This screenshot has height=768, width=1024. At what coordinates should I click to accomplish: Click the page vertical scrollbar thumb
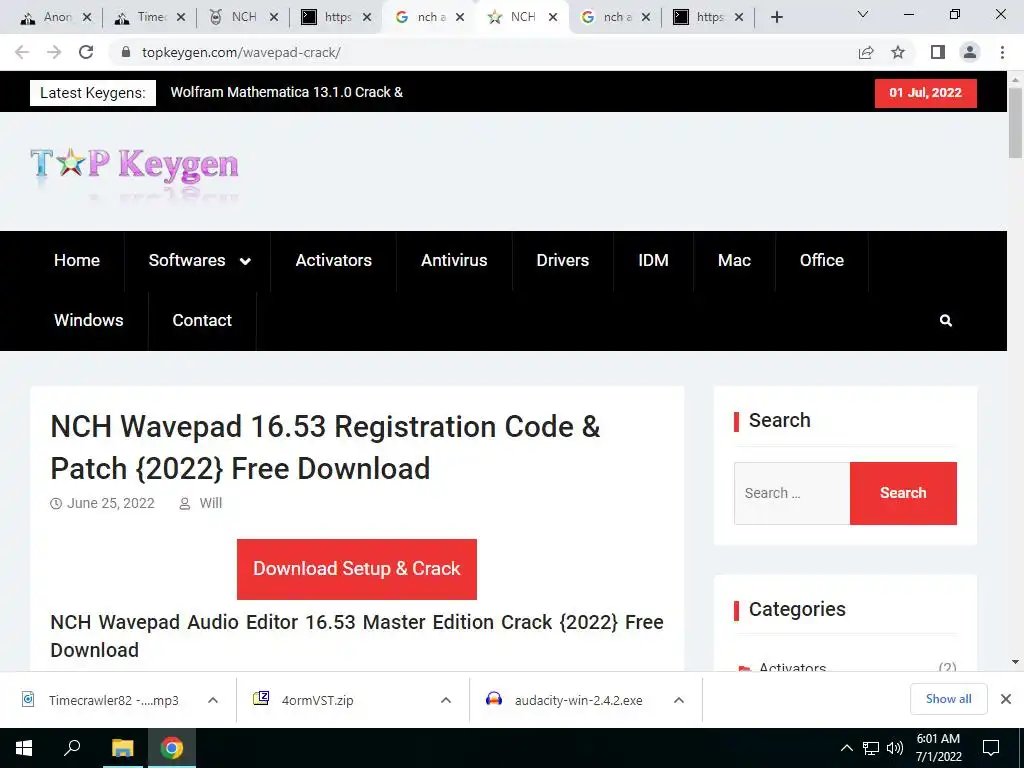pos(1015,123)
